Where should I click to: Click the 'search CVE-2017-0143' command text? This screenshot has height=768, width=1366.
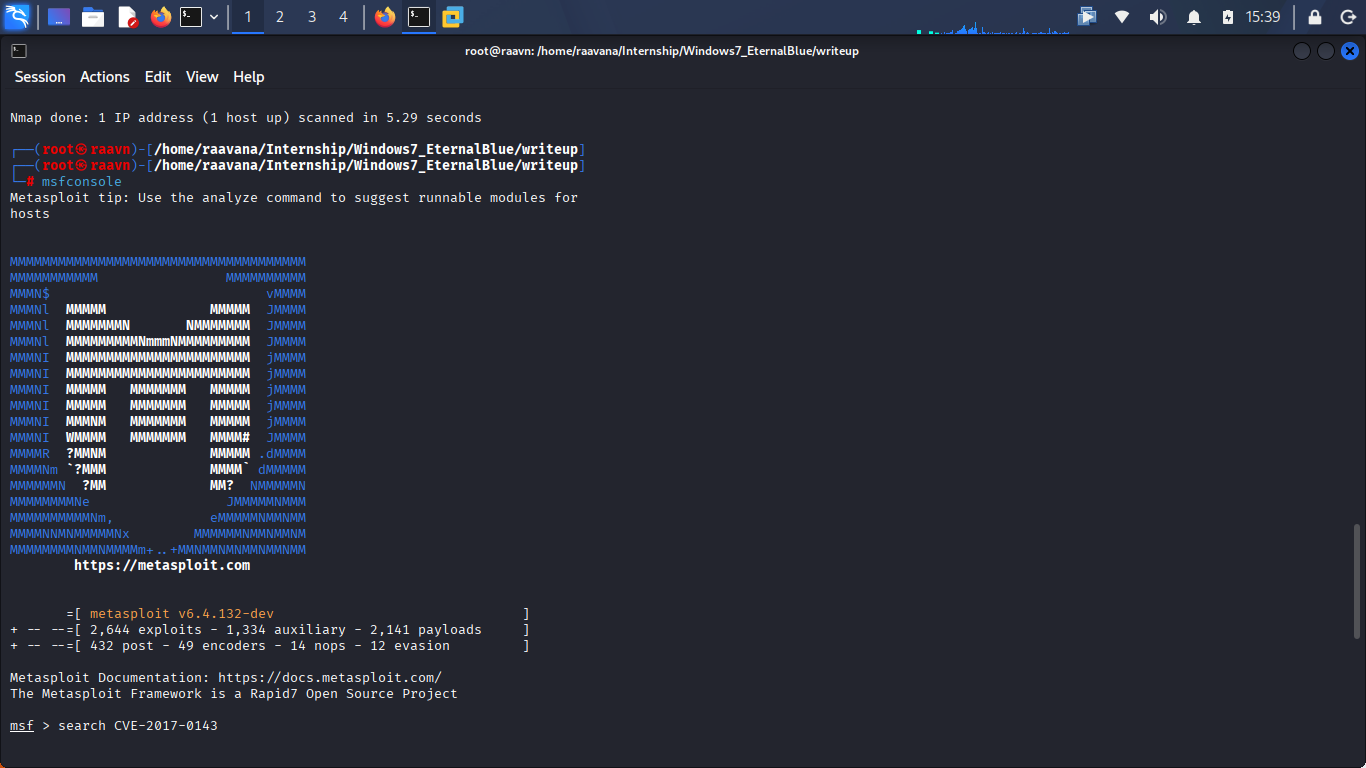click(138, 725)
